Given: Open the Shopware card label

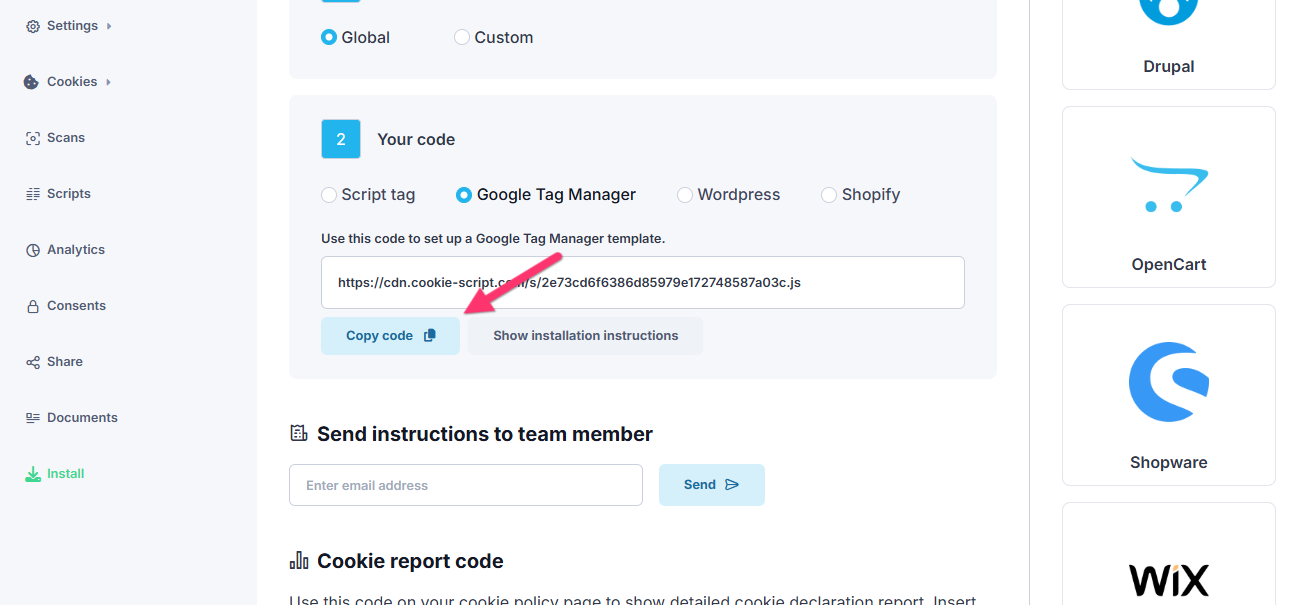Looking at the screenshot, I should coord(1168,463).
